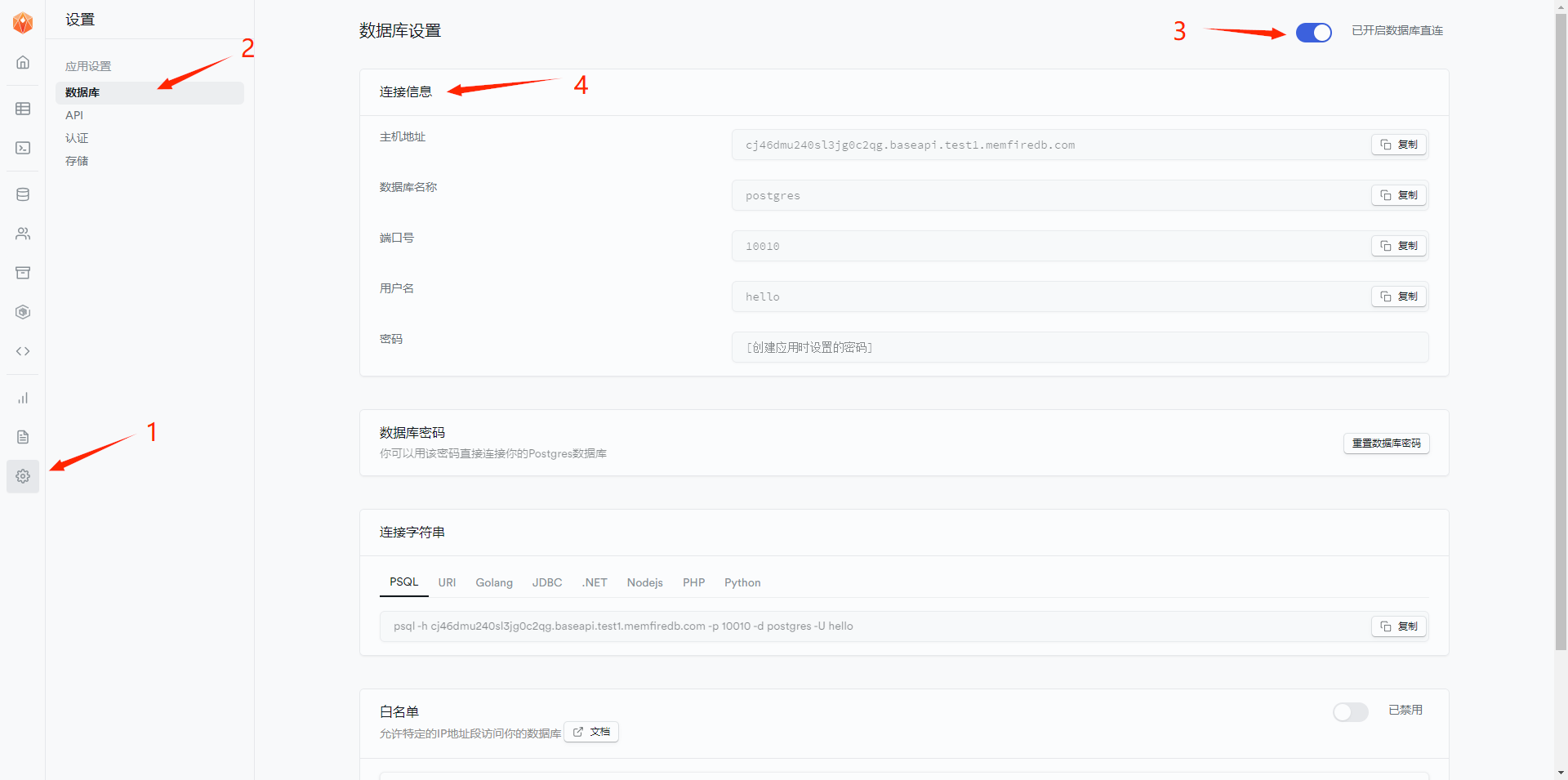Select 认证 in settings menu
Screen dimensions: 1568x780
(77, 138)
